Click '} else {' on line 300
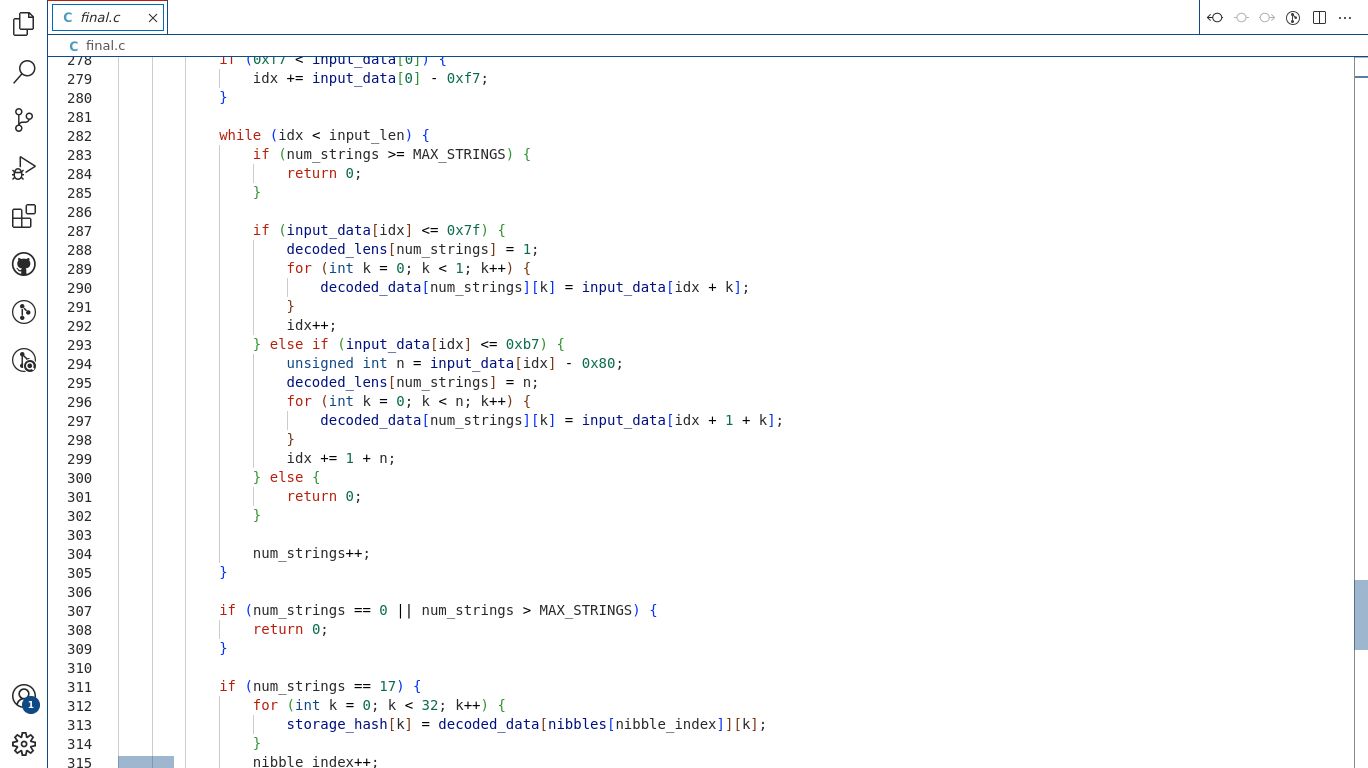This screenshot has height=768, width=1368. [286, 478]
